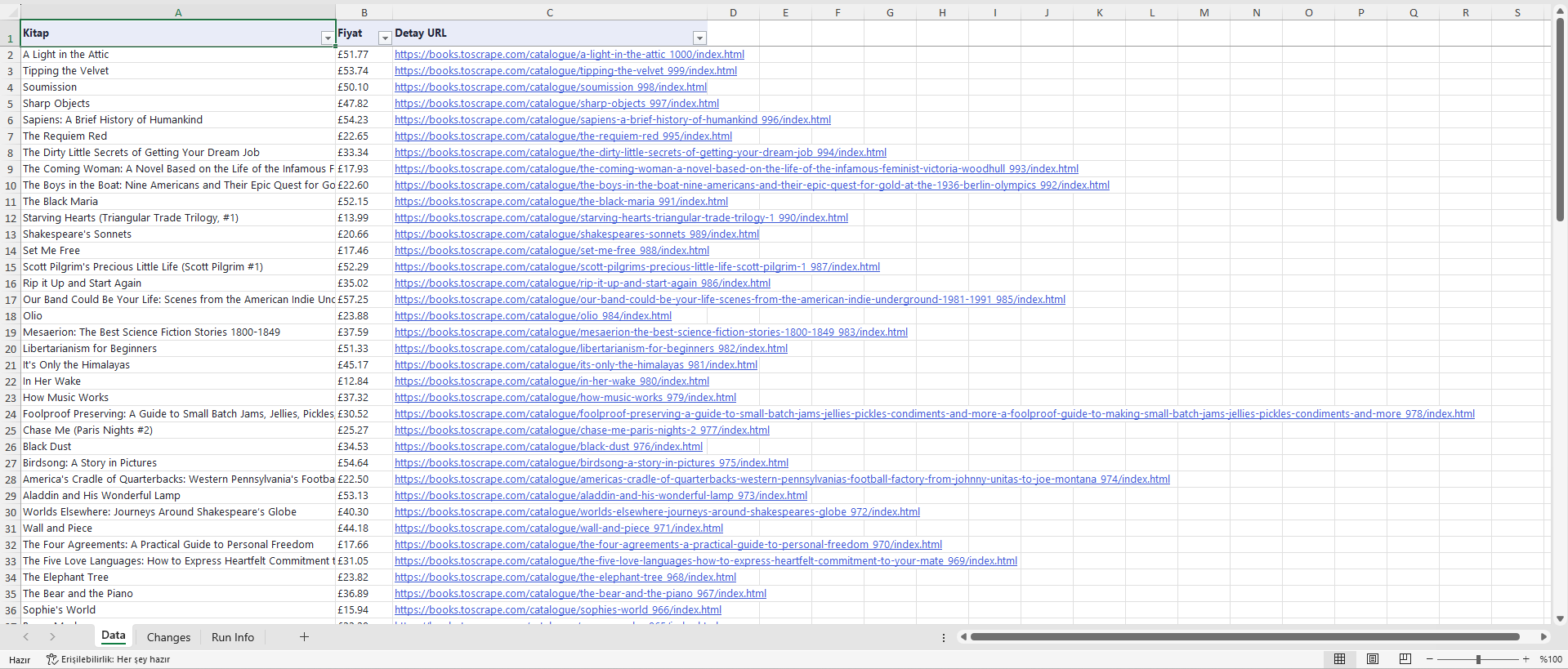Switch to the Run Info sheet tab

(233, 637)
